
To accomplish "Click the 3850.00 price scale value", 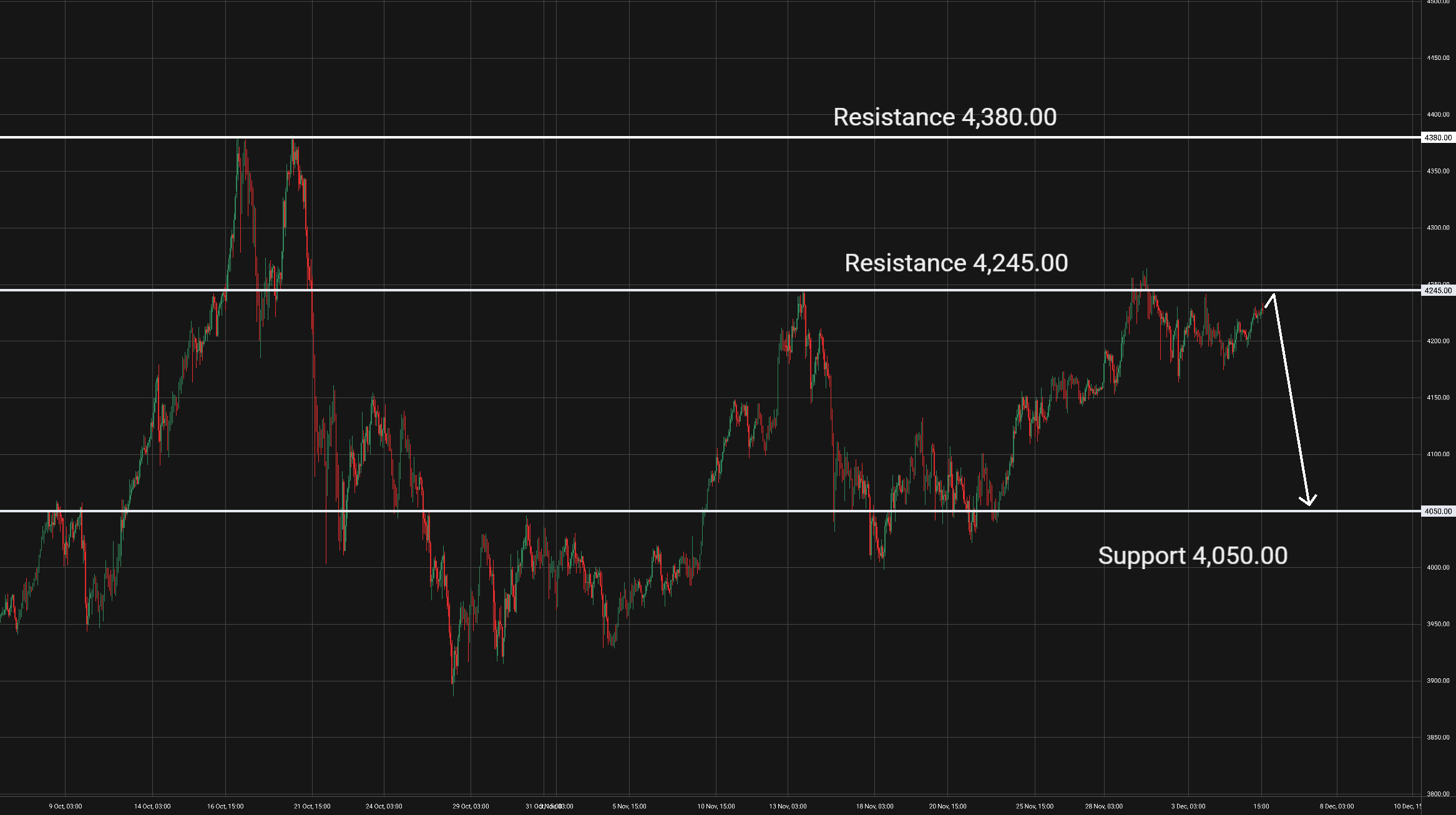I will [1438, 738].
